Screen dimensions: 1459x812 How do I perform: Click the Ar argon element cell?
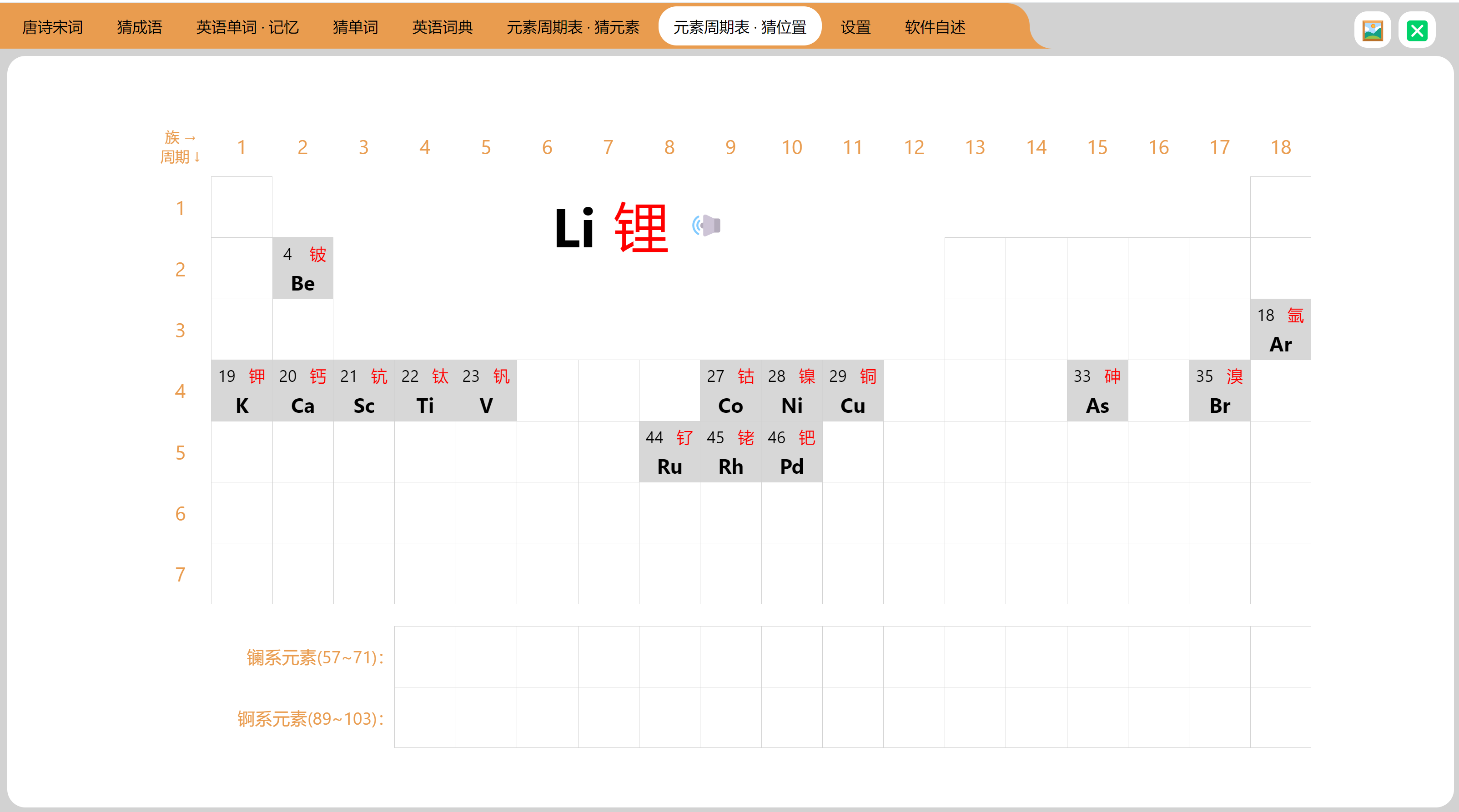tap(1280, 330)
